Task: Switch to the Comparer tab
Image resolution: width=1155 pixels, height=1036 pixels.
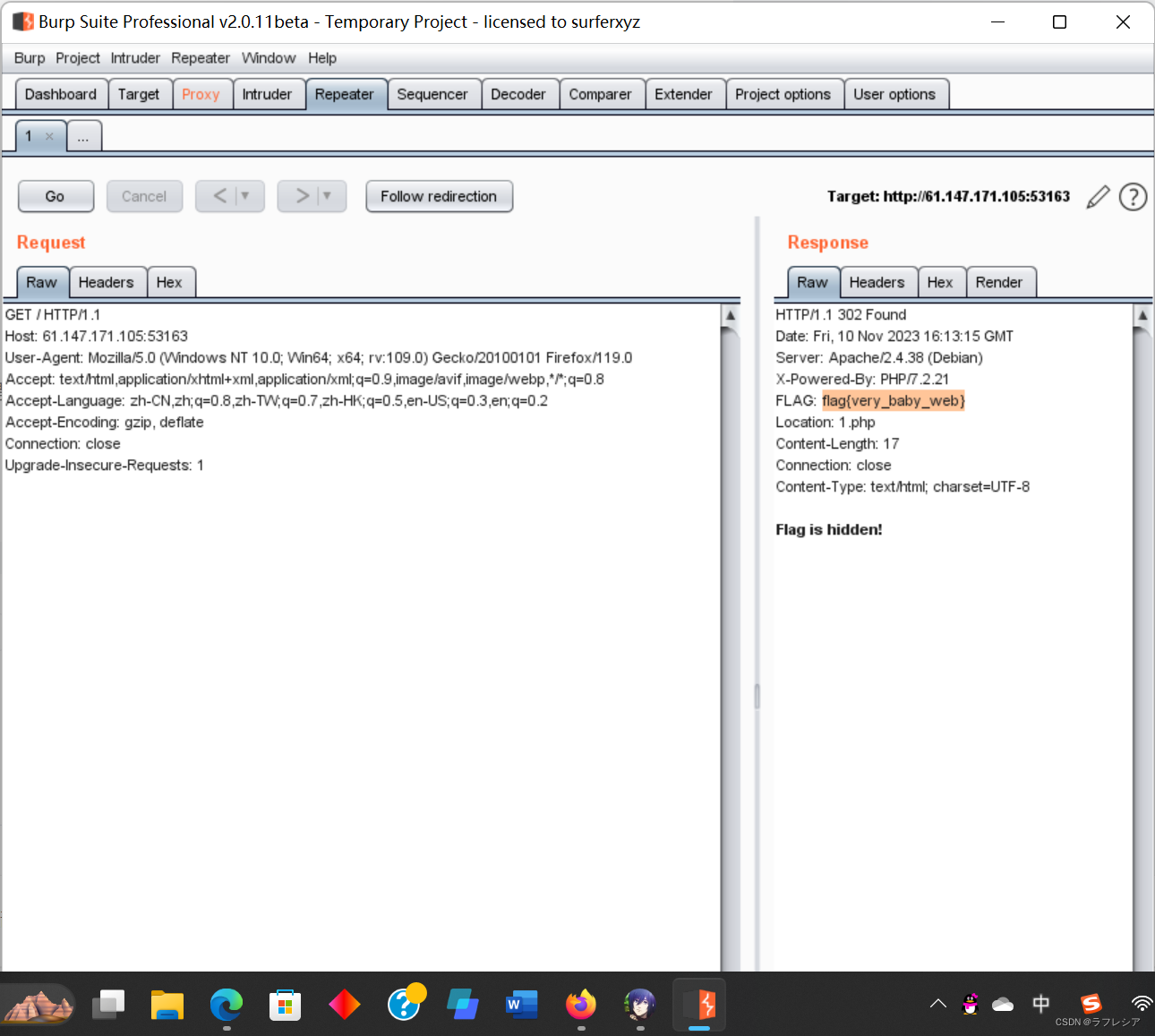Action: pyautogui.click(x=601, y=93)
